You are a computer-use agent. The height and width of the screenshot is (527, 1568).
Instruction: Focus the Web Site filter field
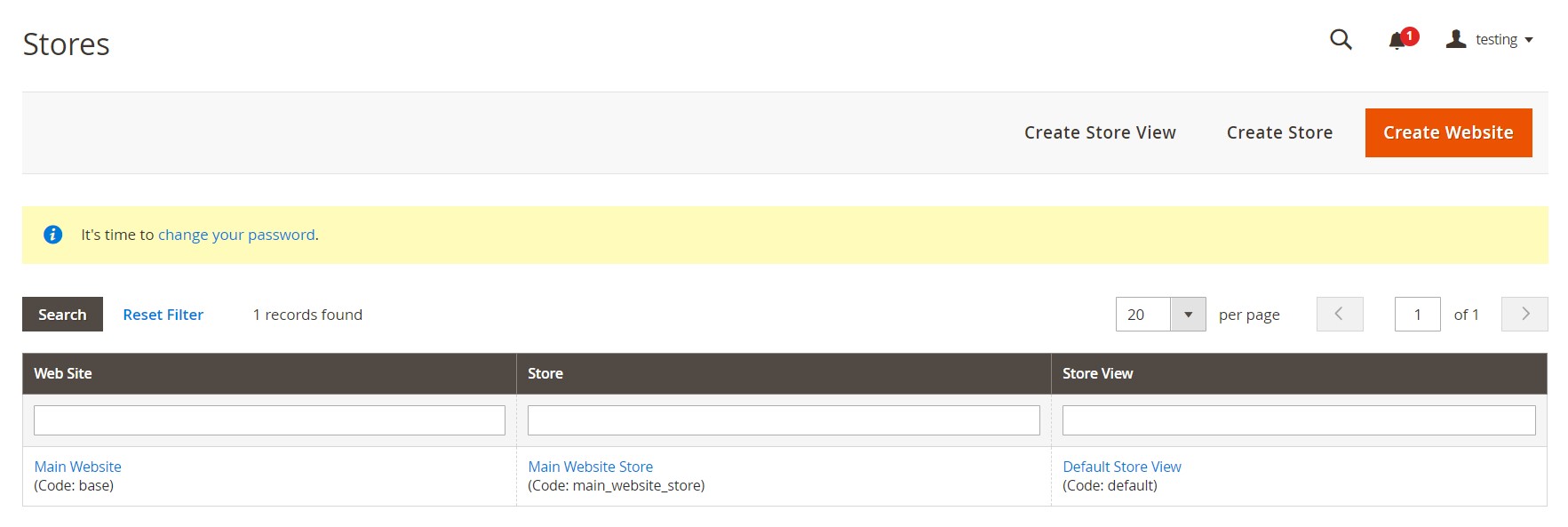coord(269,420)
